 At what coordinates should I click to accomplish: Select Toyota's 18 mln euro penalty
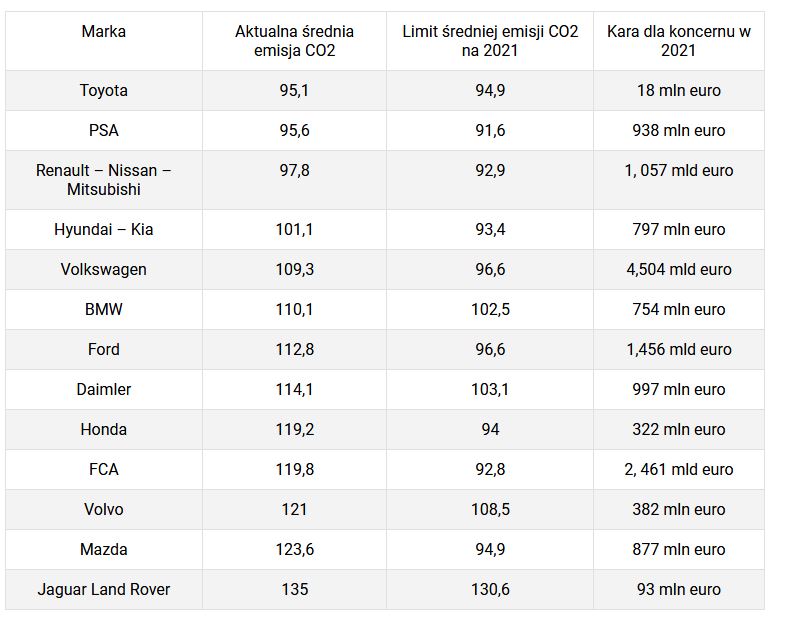coord(678,90)
